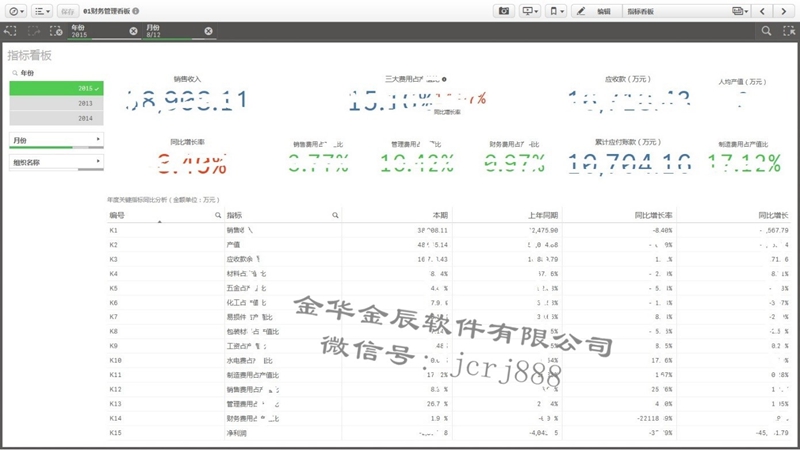Select 2014 in the 年份 filter
The width and height of the screenshot is (800, 450).
click(x=56, y=118)
